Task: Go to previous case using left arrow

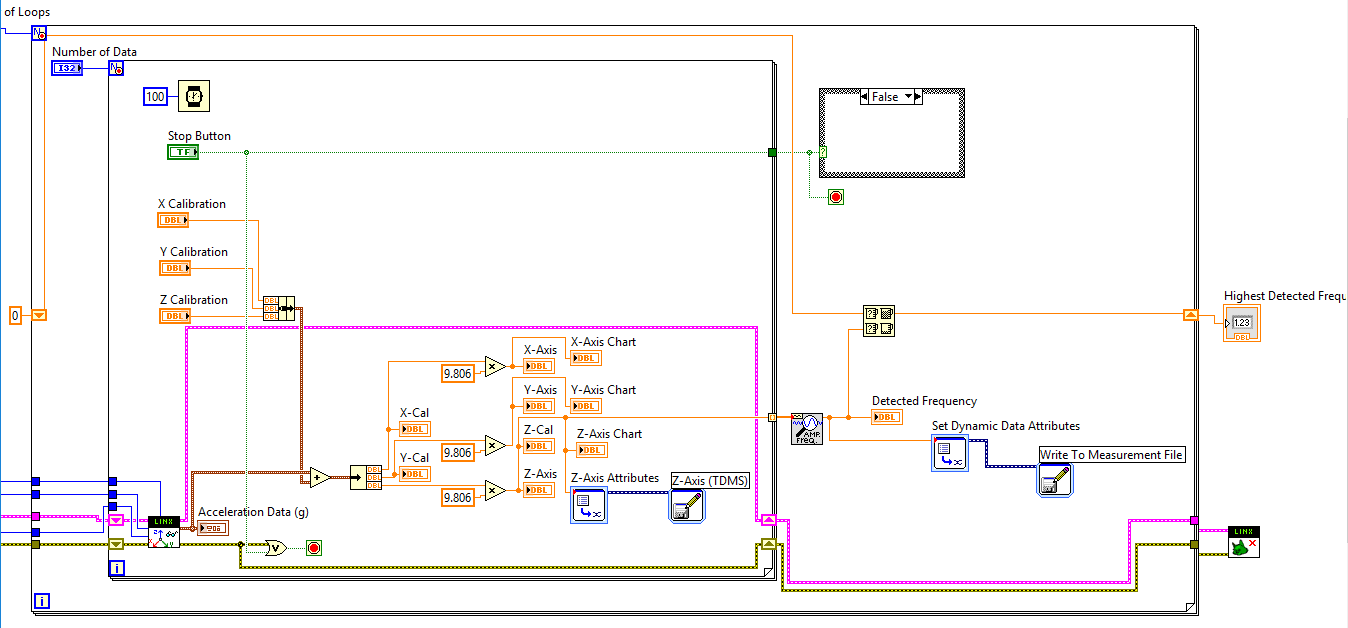Action: tap(865, 97)
